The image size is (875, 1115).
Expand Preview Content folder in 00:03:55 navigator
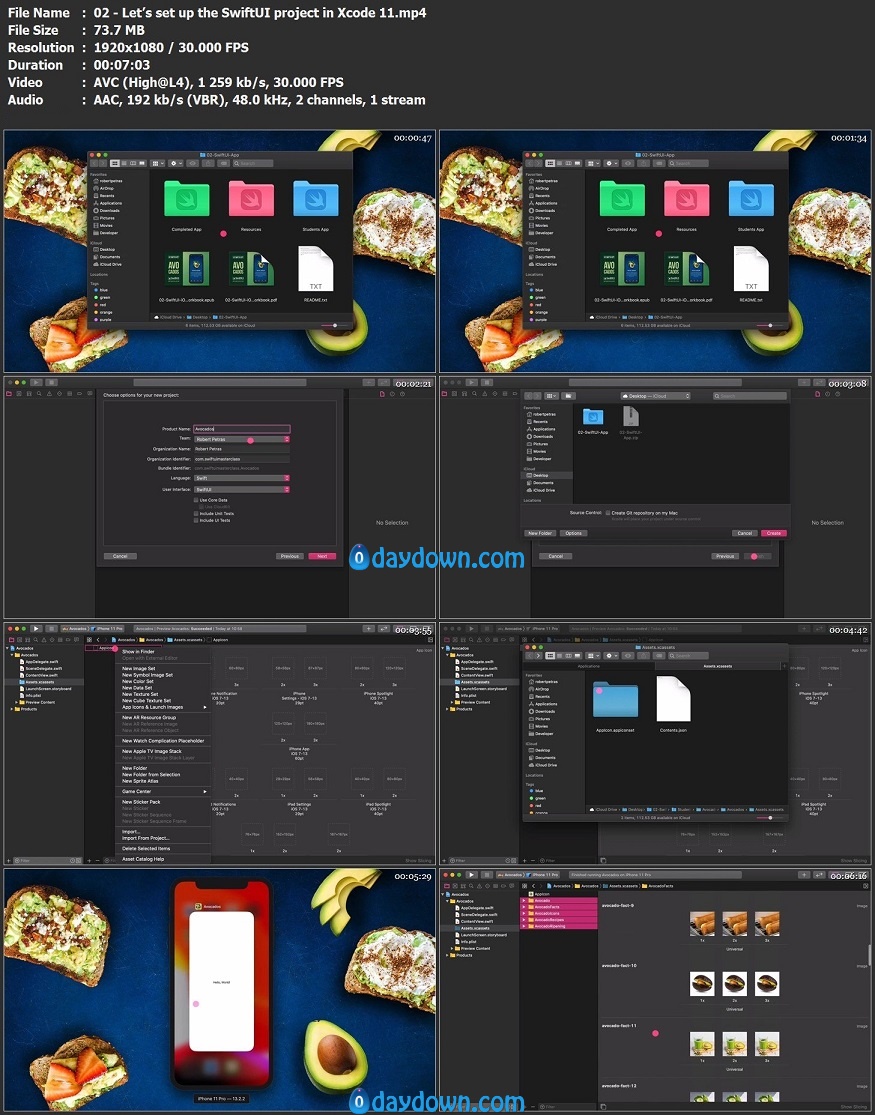(x=17, y=703)
